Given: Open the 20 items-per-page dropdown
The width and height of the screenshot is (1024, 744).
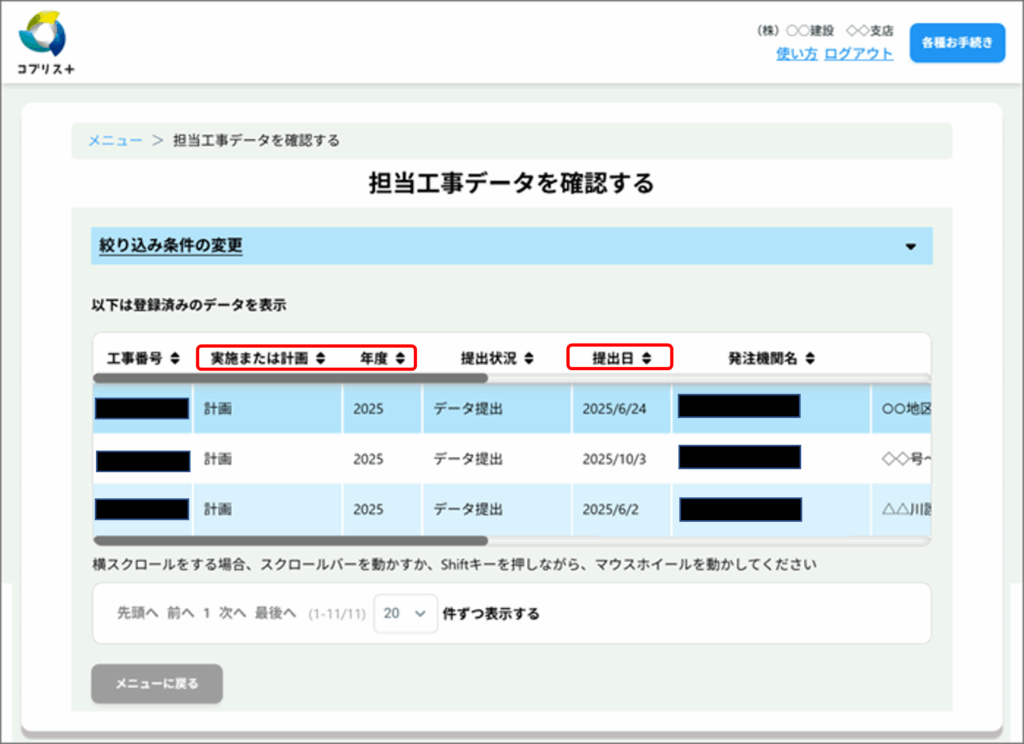Looking at the screenshot, I should pyautogui.click(x=405, y=614).
